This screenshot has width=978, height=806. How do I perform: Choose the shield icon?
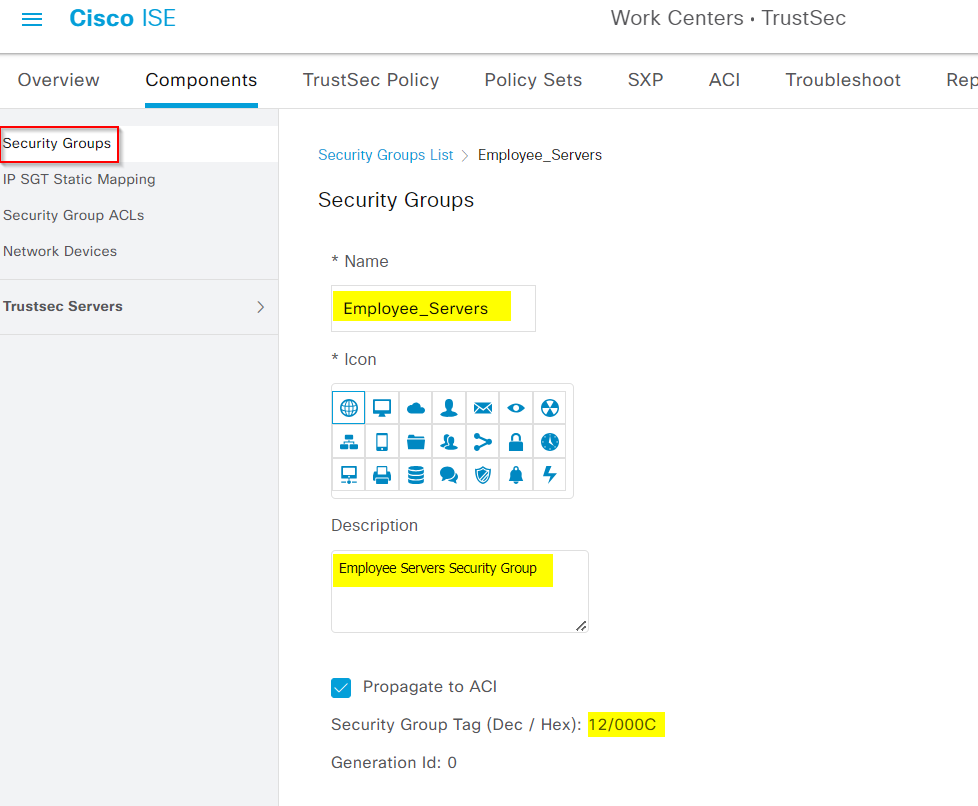(483, 475)
